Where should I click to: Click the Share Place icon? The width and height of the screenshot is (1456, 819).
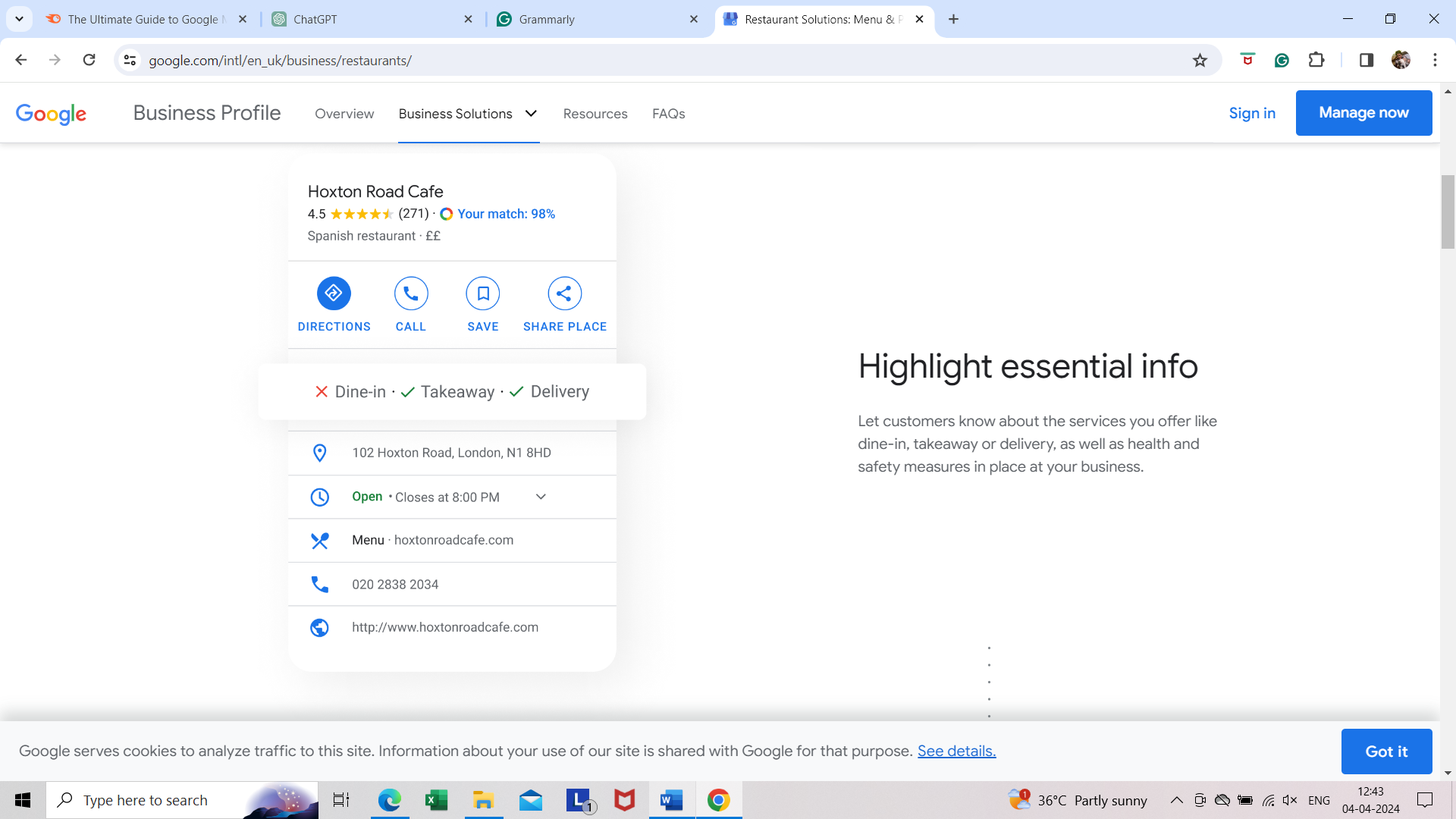[564, 293]
